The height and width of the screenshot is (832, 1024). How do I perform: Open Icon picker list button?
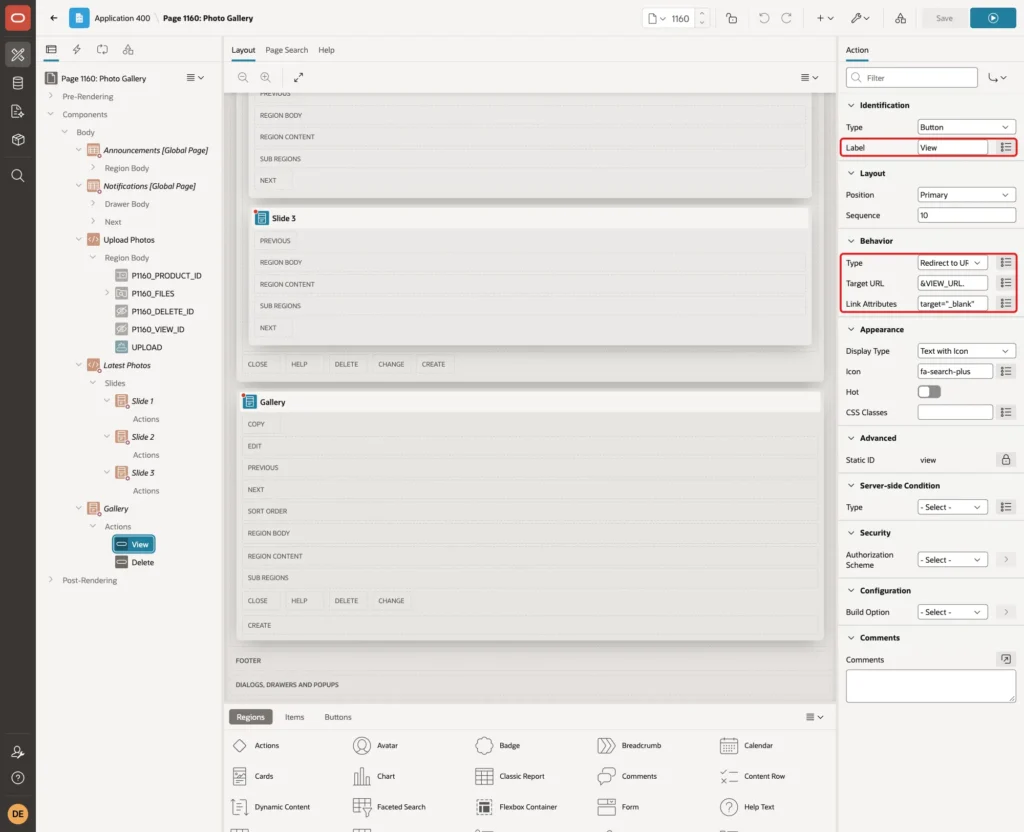point(1006,372)
